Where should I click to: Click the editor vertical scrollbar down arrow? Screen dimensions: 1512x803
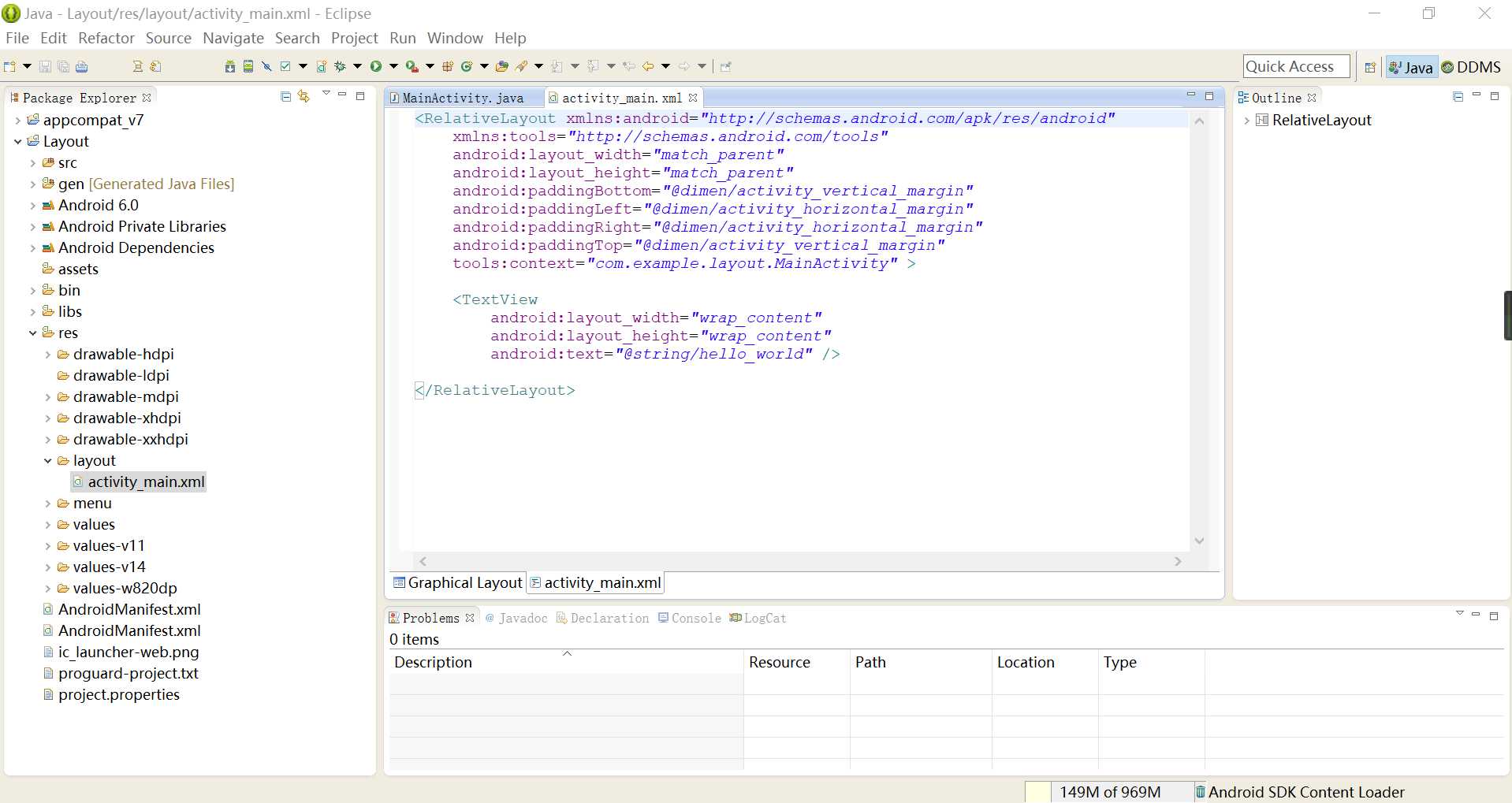point(1199,541)
